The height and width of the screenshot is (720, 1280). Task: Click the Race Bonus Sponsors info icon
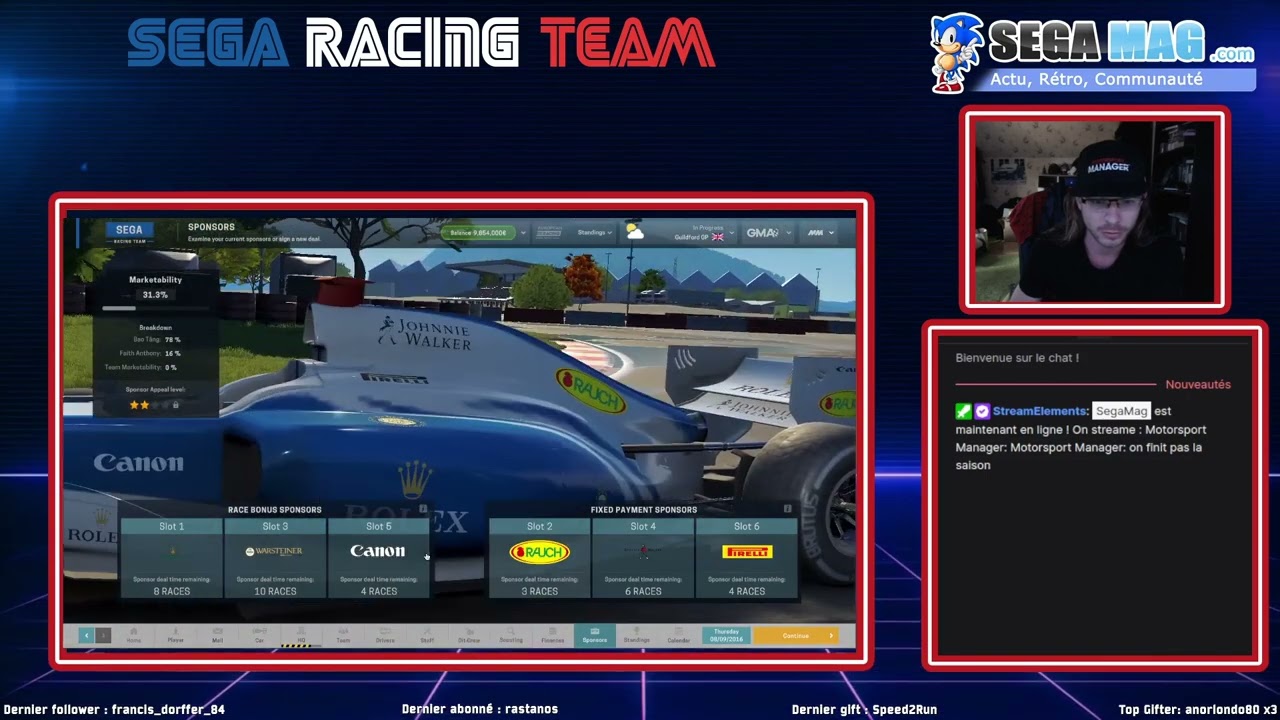[x=423, y=509]
